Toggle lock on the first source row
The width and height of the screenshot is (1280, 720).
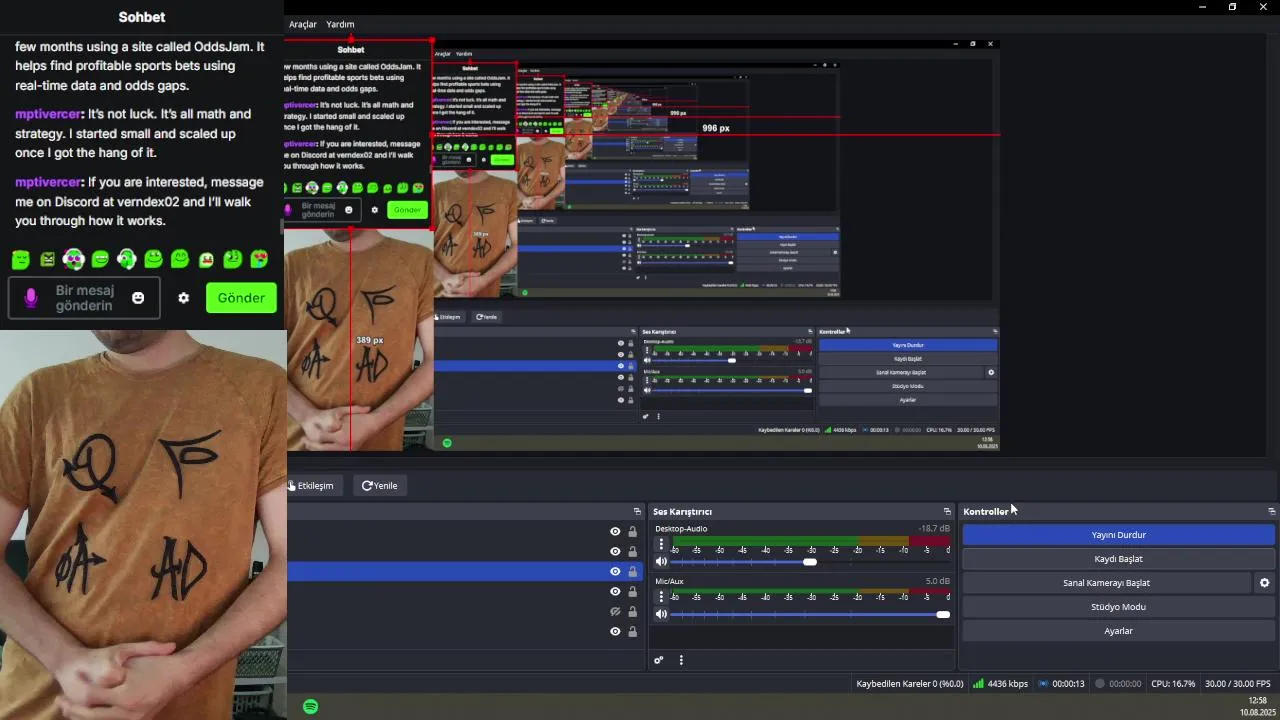click(x=632, y=532)
